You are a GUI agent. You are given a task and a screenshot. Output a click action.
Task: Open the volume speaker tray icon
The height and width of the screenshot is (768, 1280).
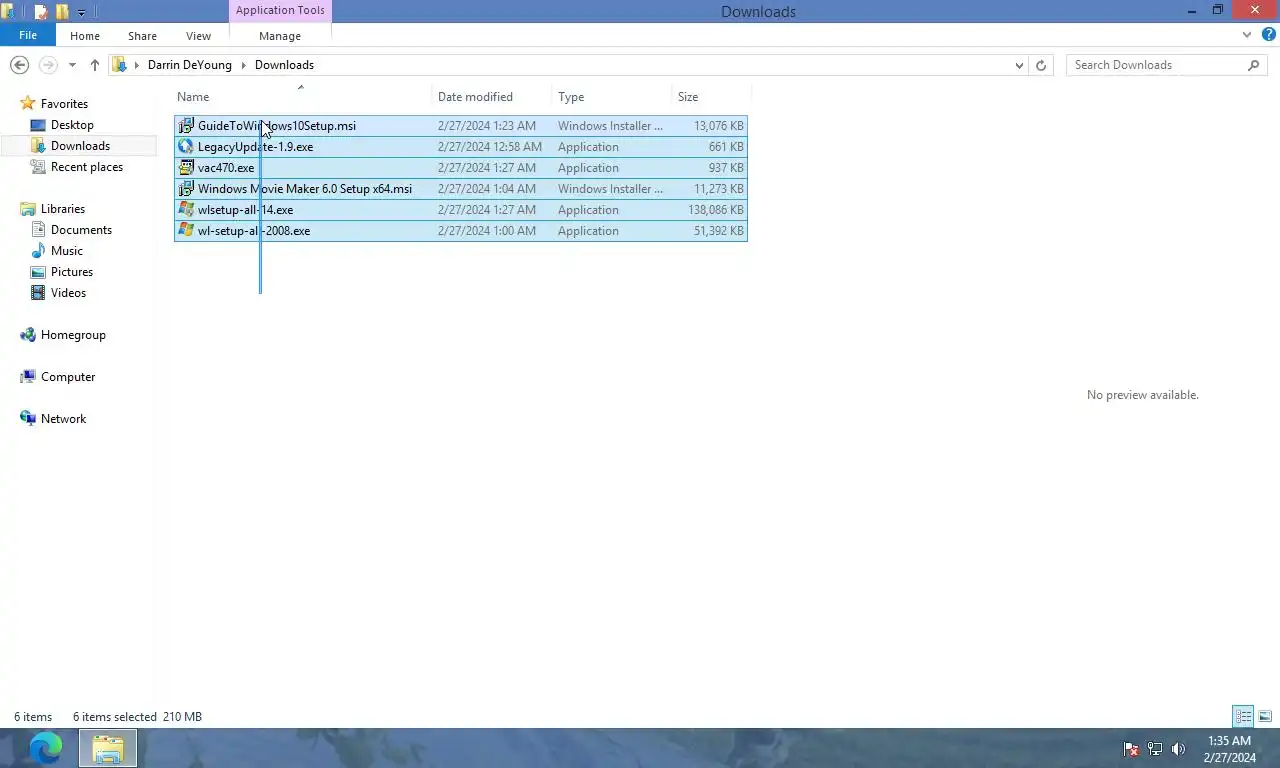click(x=1179, y=749)
